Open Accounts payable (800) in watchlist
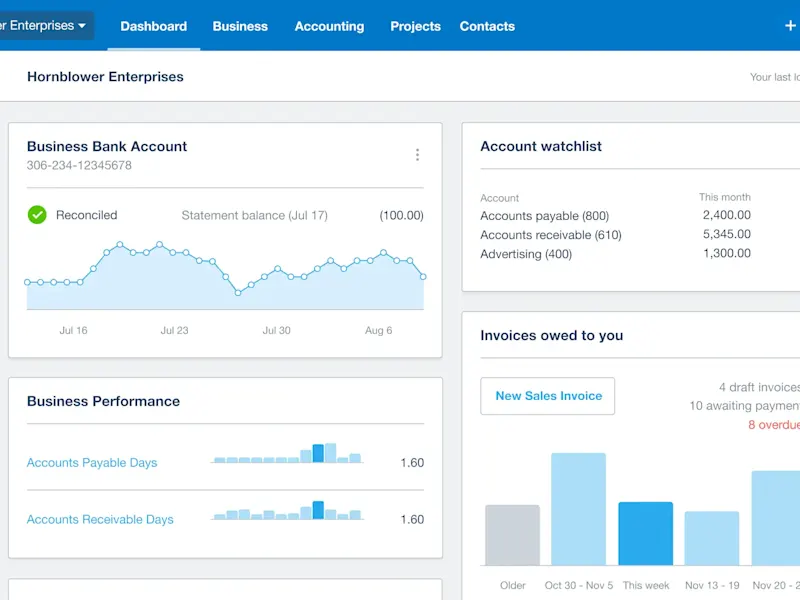The width and height of the screenshot is (800, 600). click(x=544, y=216)
